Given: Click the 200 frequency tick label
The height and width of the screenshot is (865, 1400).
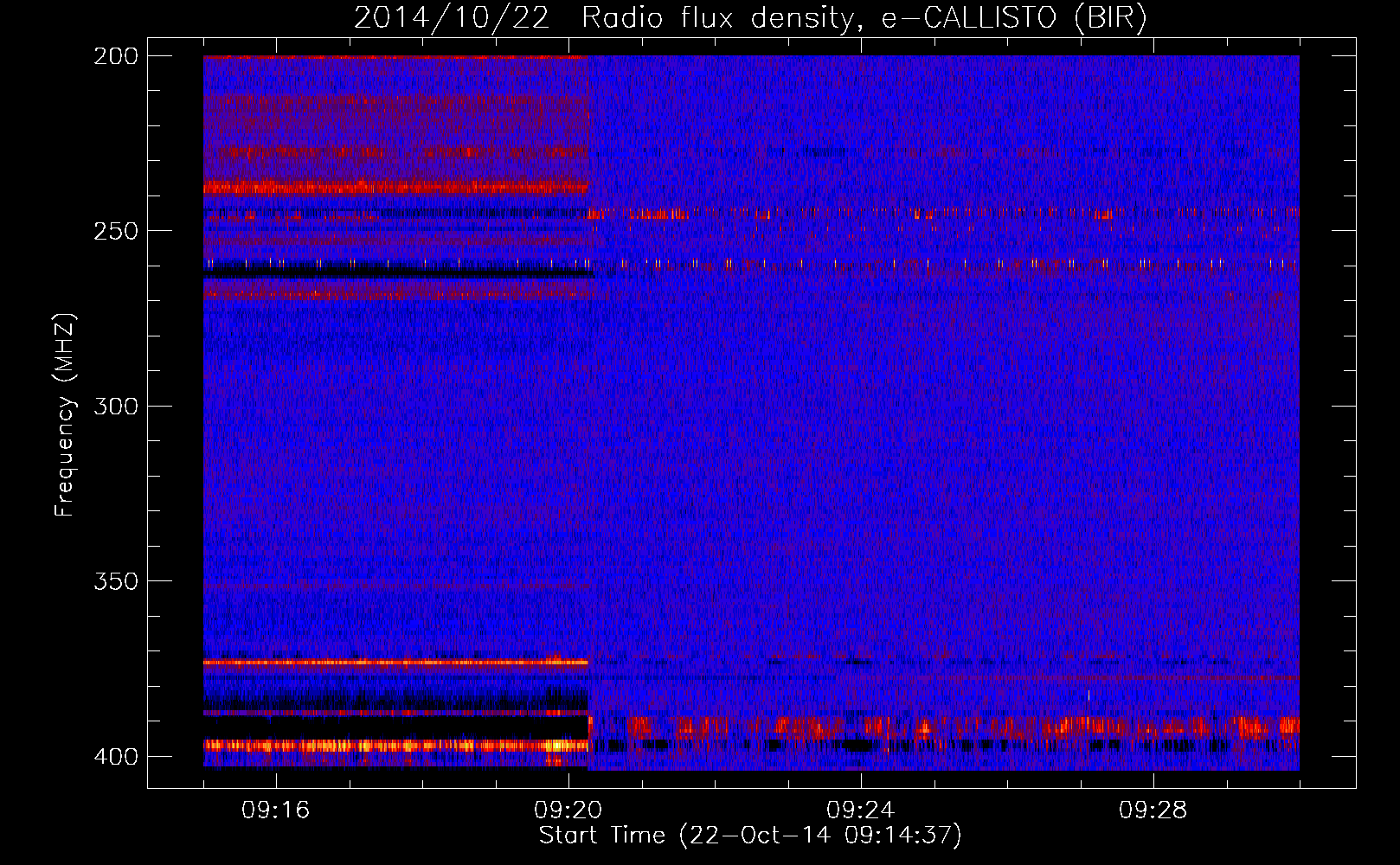Looking at the screenshot, I should point(116,56).
